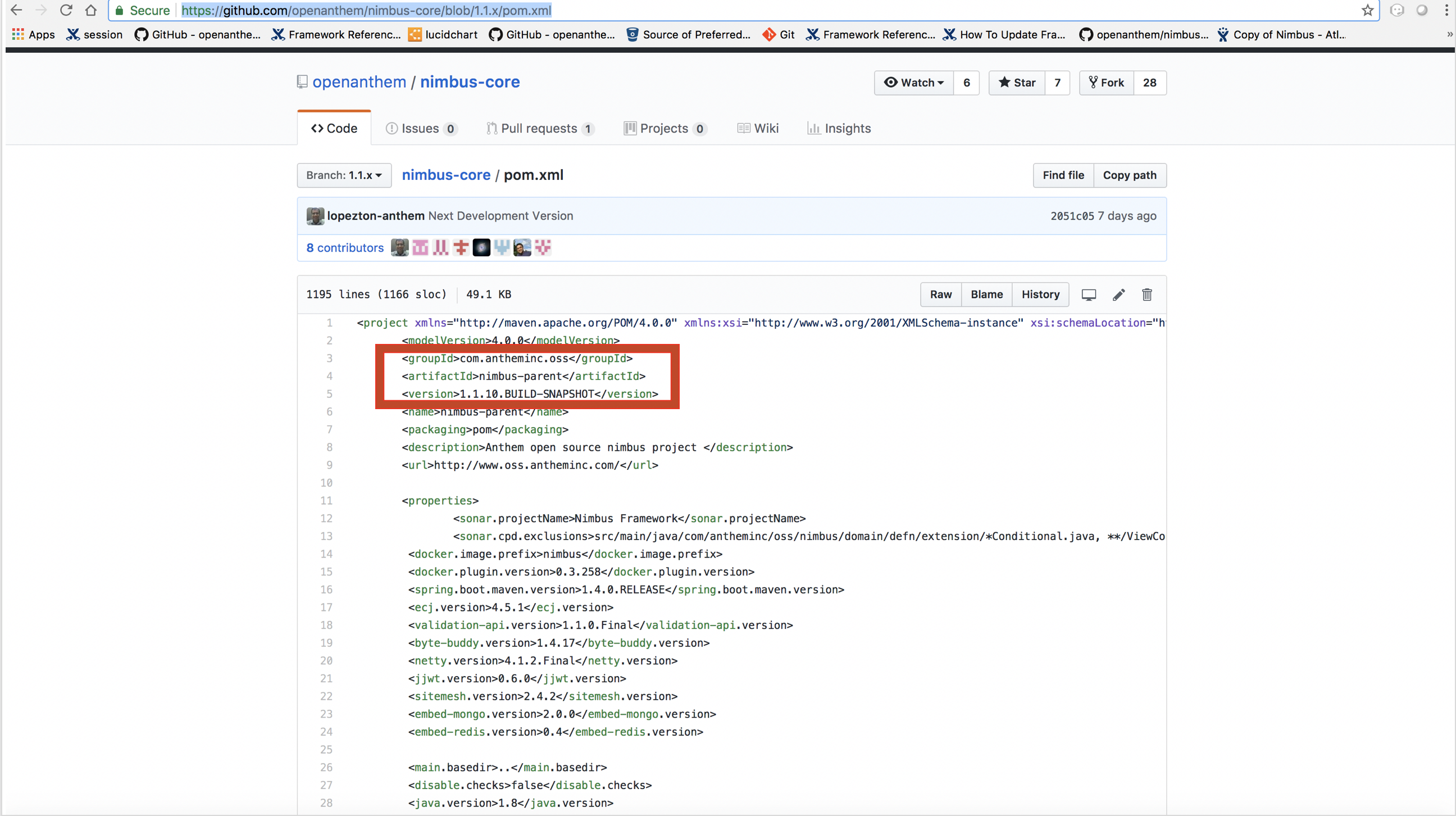Screen dimensions: 1456x816
Task: Open nimbus-core repository title link
Action: [x=470, y=82]
